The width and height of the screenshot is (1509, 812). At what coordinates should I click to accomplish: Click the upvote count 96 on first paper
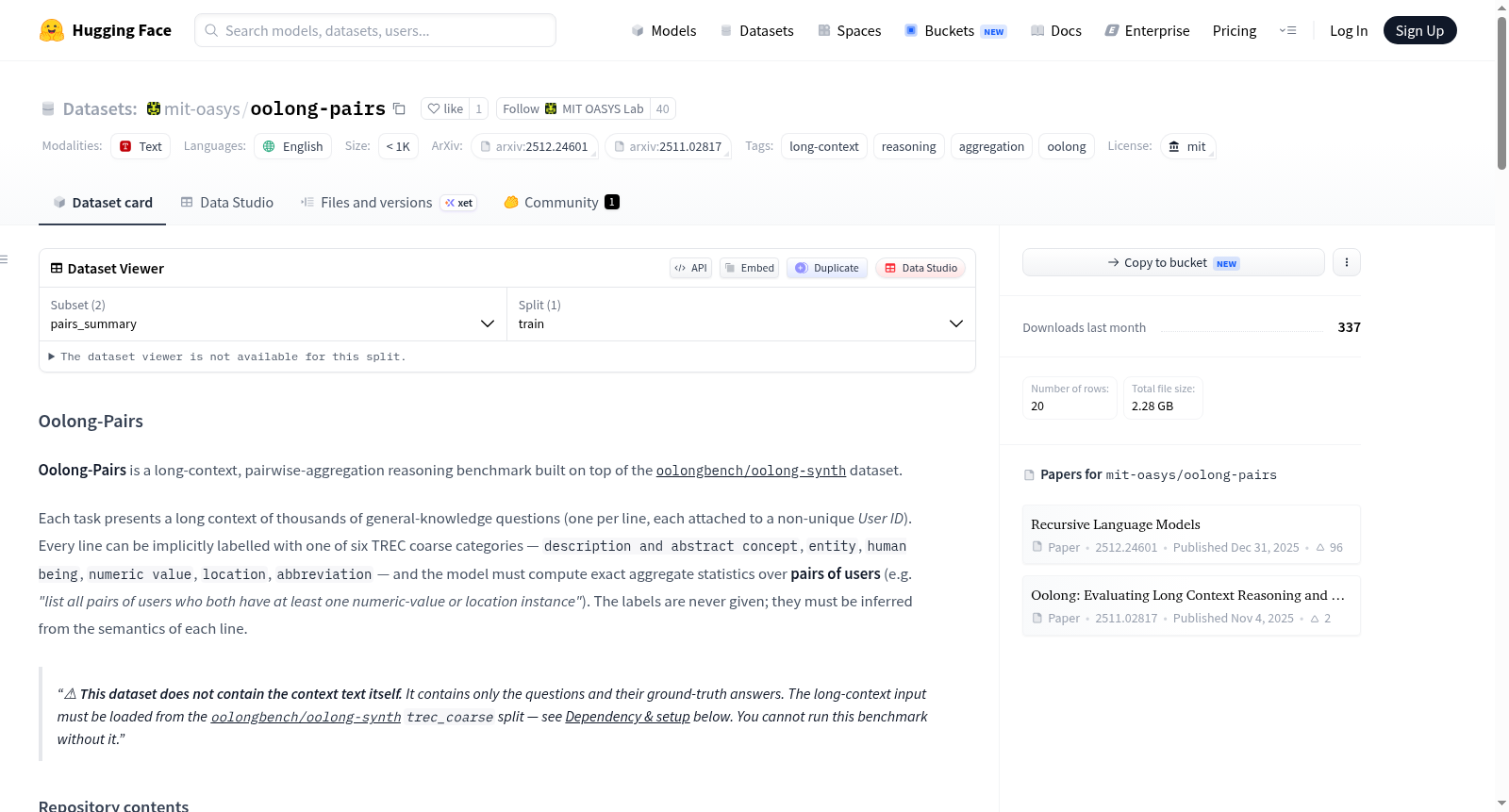pos(1330,547)
